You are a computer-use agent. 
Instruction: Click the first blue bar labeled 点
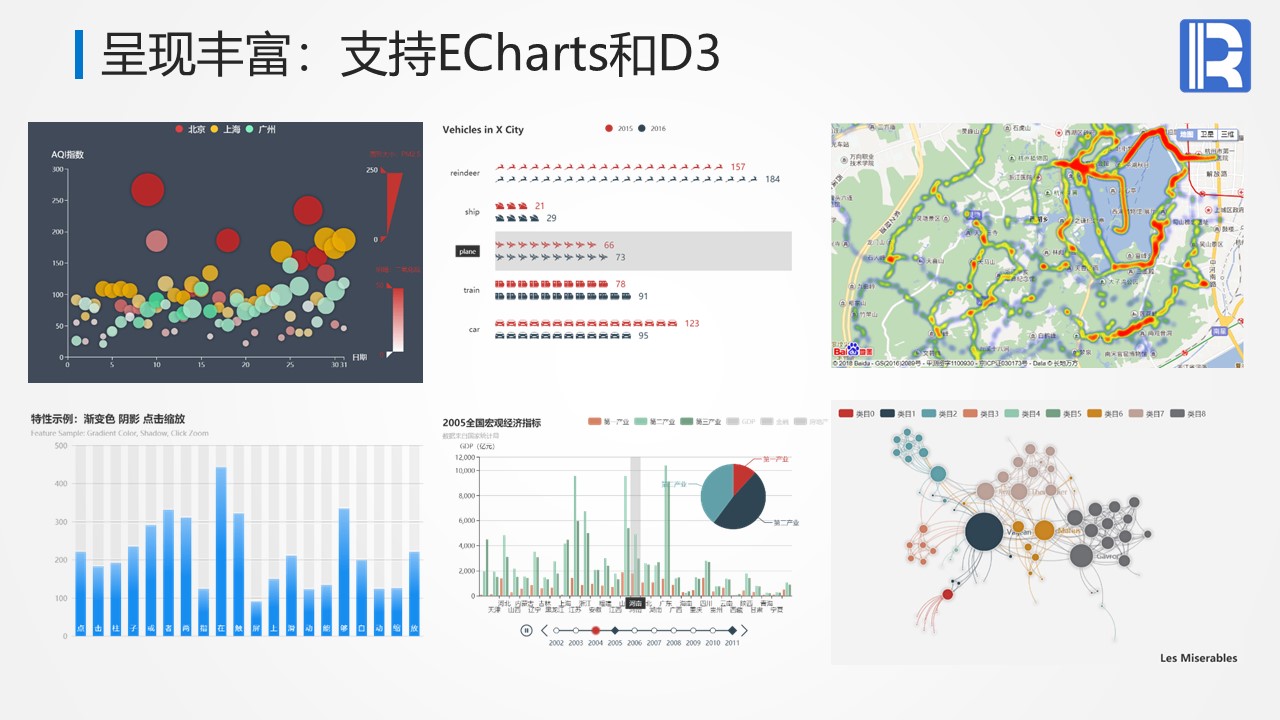click(x=81, y=593)
